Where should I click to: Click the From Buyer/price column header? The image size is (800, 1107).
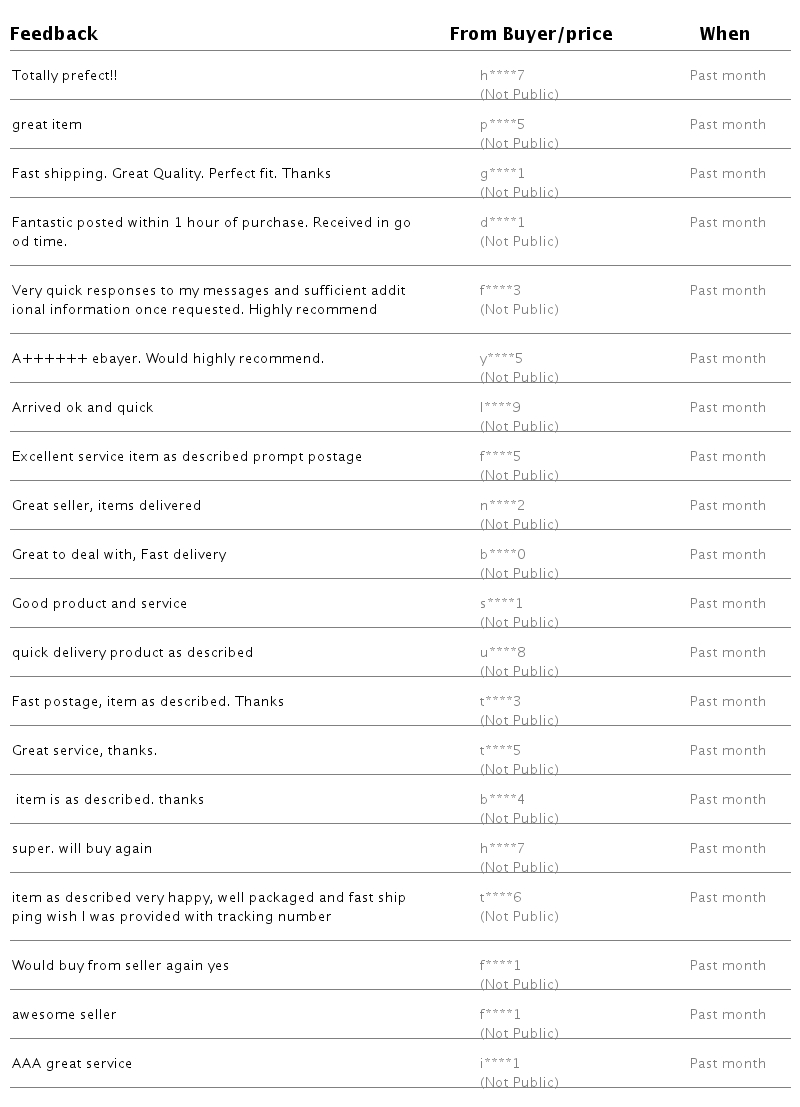(531, 34)
